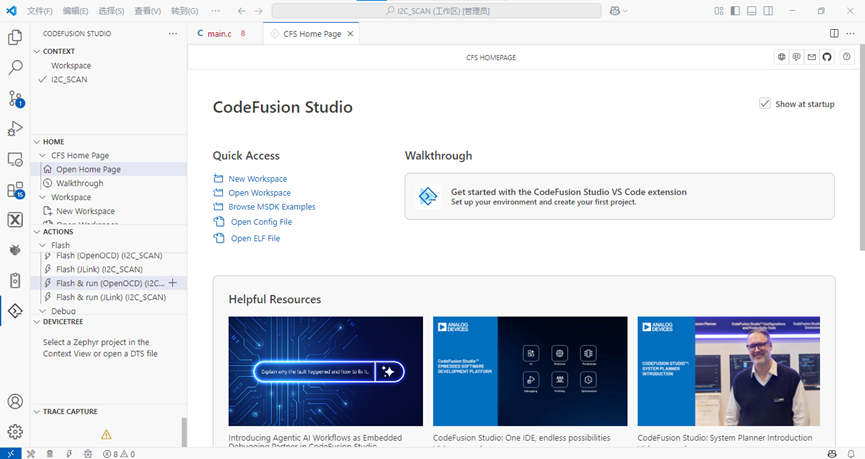Open the boxed X activity bar icon
The height and width of the screenshot is (459, 865).
(15, 220)
